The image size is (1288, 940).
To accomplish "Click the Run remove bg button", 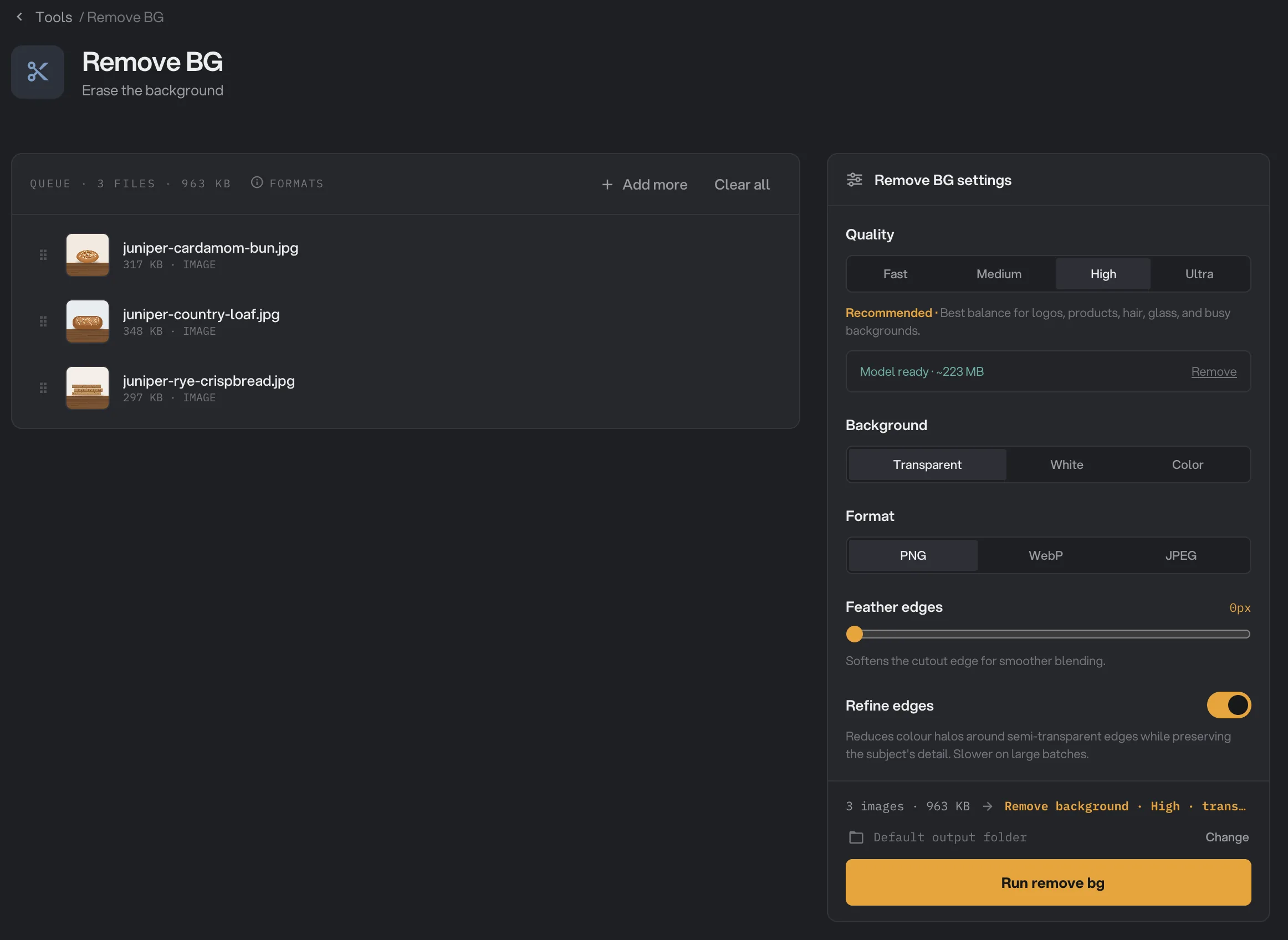I will pos(1048,882).
